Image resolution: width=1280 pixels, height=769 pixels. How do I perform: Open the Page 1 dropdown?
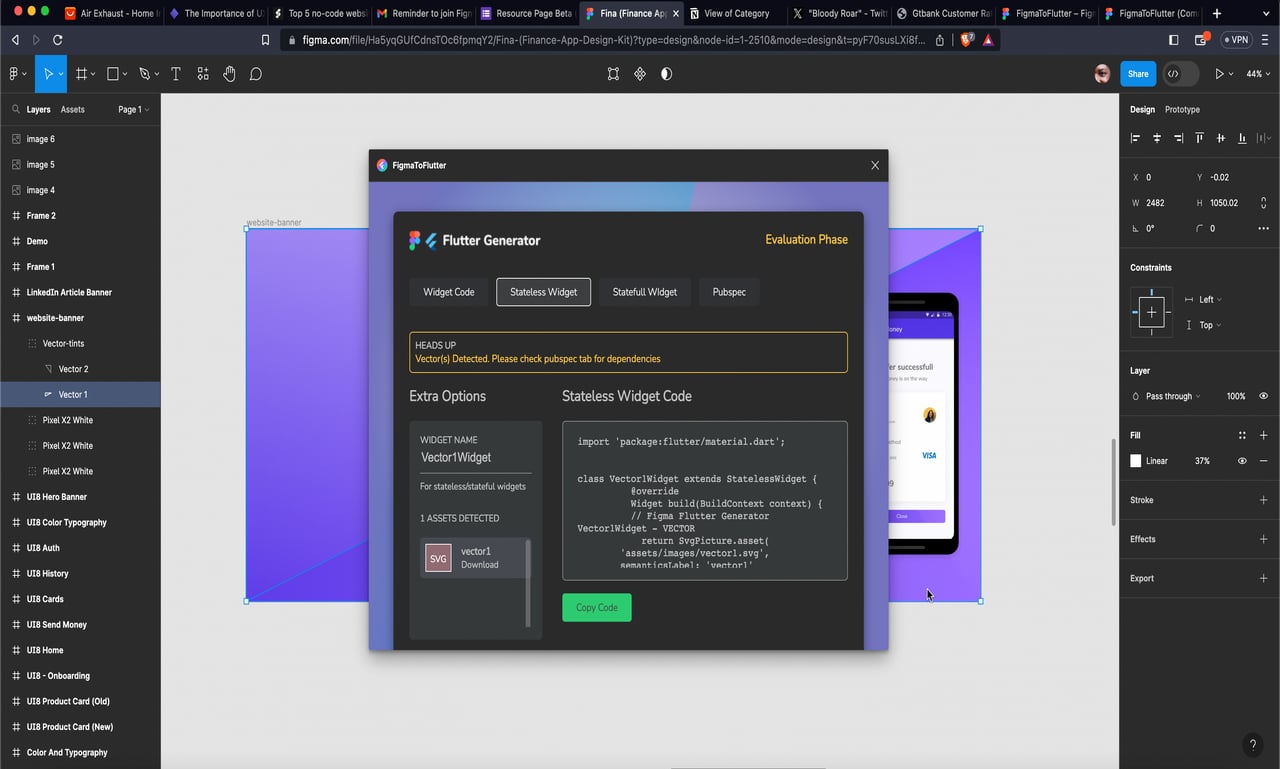coord(132,109)
